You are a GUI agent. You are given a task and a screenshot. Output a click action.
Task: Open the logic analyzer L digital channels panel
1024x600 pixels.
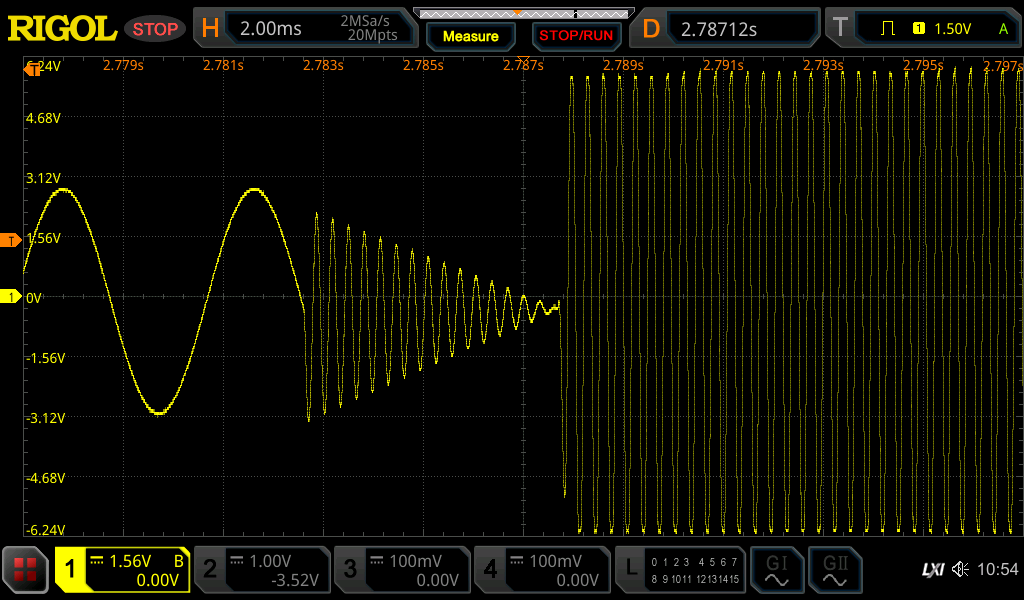pos(680,570)
